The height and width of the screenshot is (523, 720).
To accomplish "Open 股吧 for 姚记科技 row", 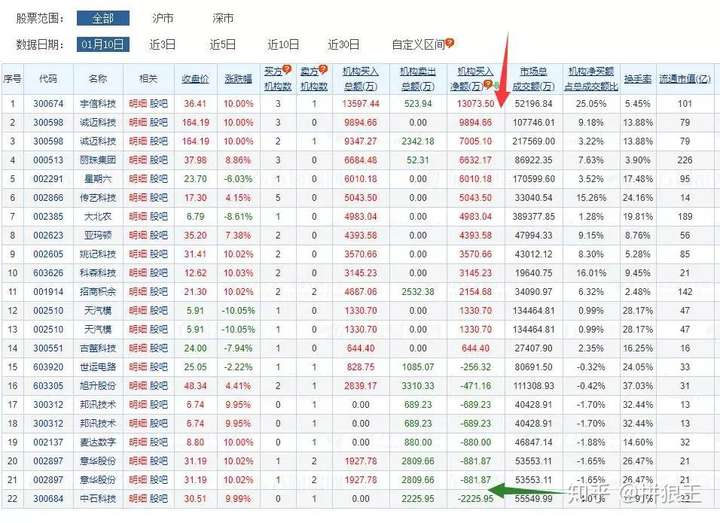I will 159,254.
